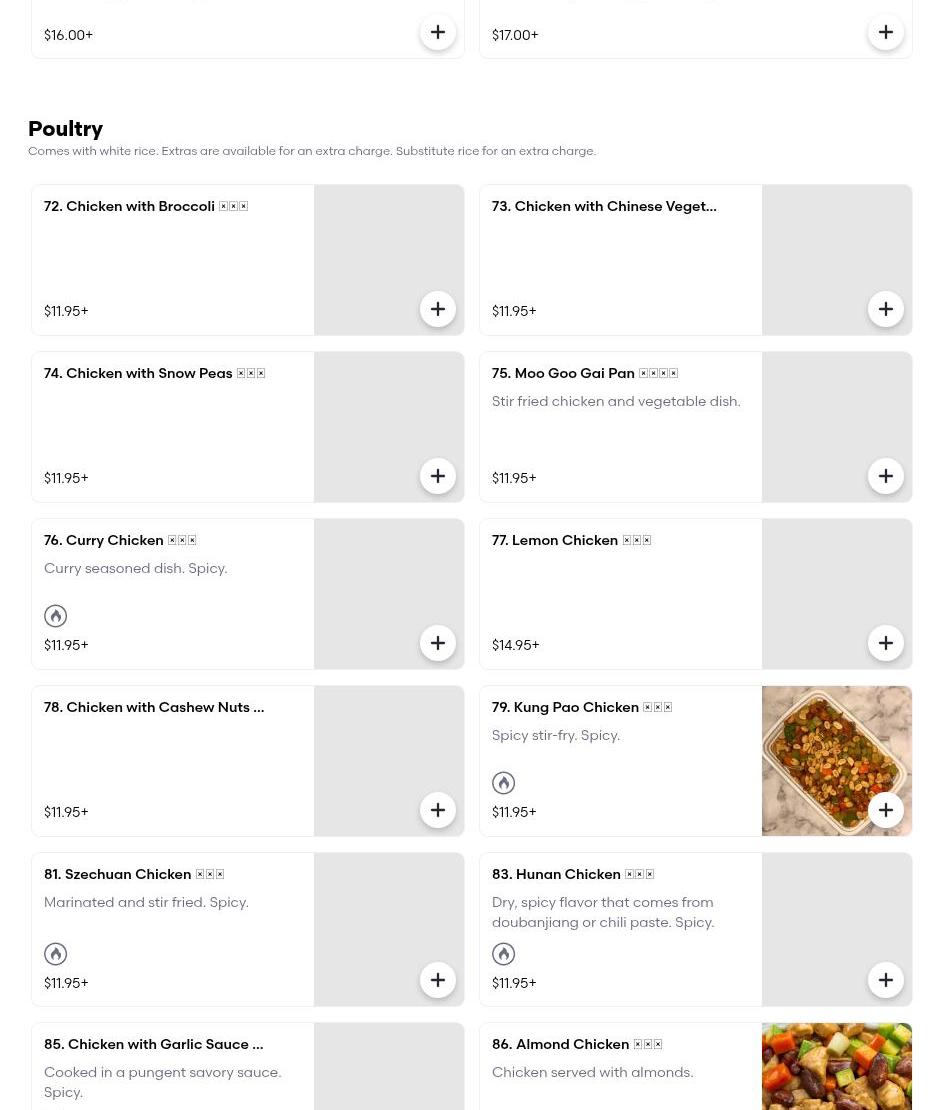Open the 85. Chicken with Garlic Sauce item
The height and width of the screenshot is (1110, 940).
[x=153, y=1044]
